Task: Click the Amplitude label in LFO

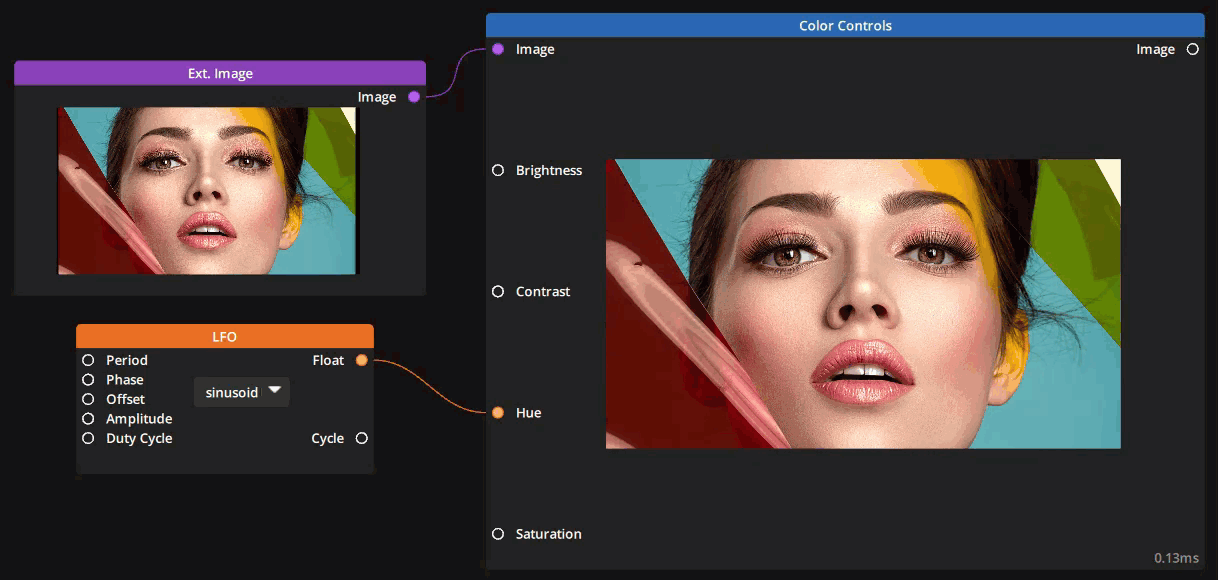Action: coord(139,419)
